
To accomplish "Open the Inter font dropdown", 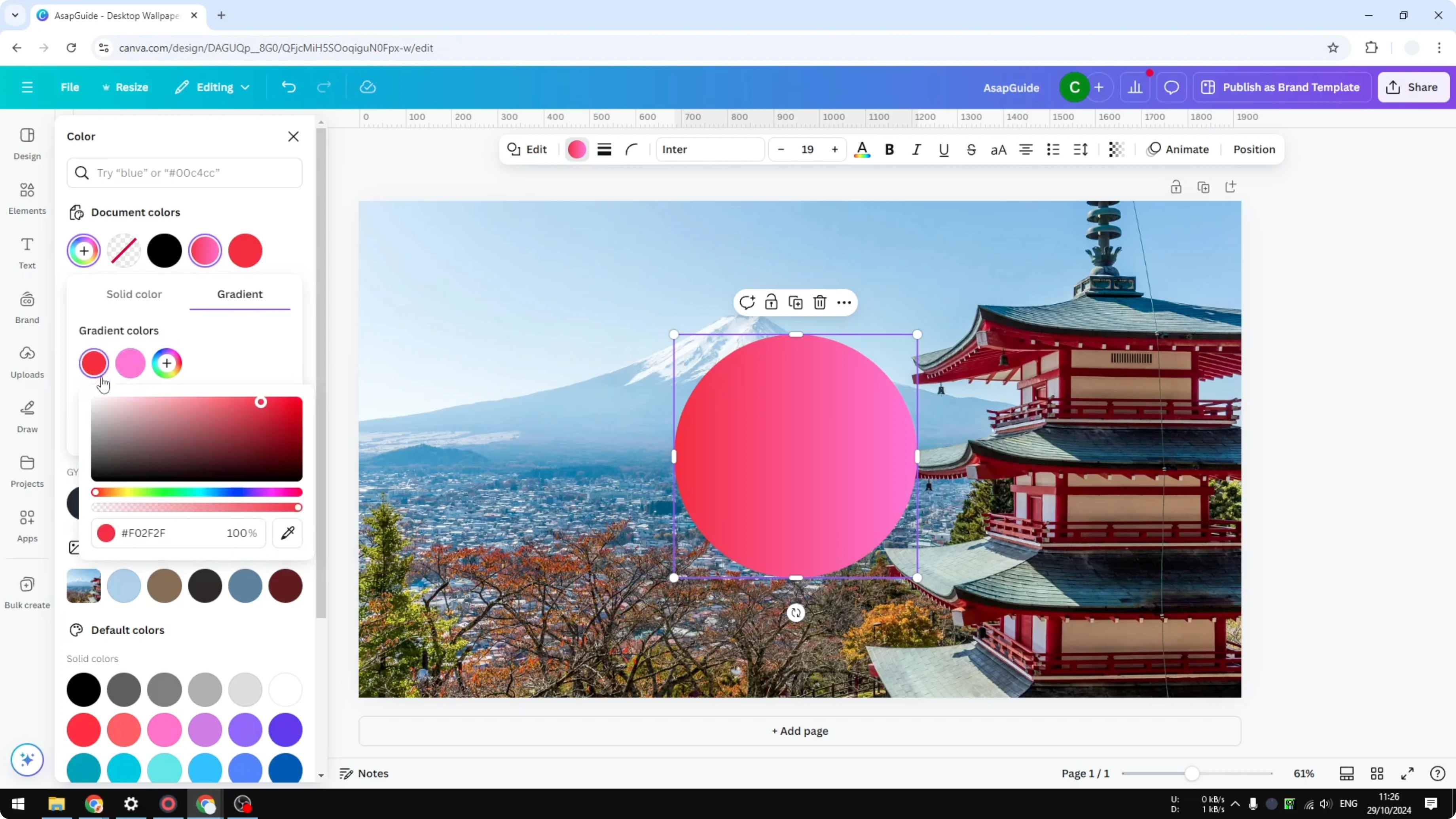I will (x=710, y=149).
